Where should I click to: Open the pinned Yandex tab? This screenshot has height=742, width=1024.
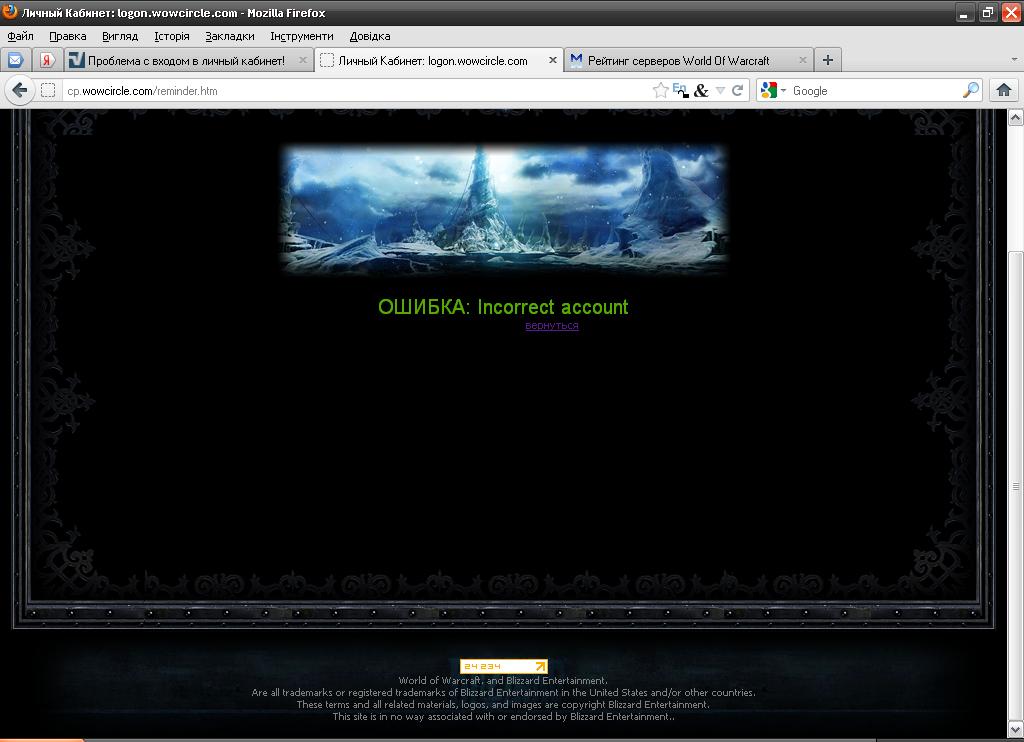(46, 60)
